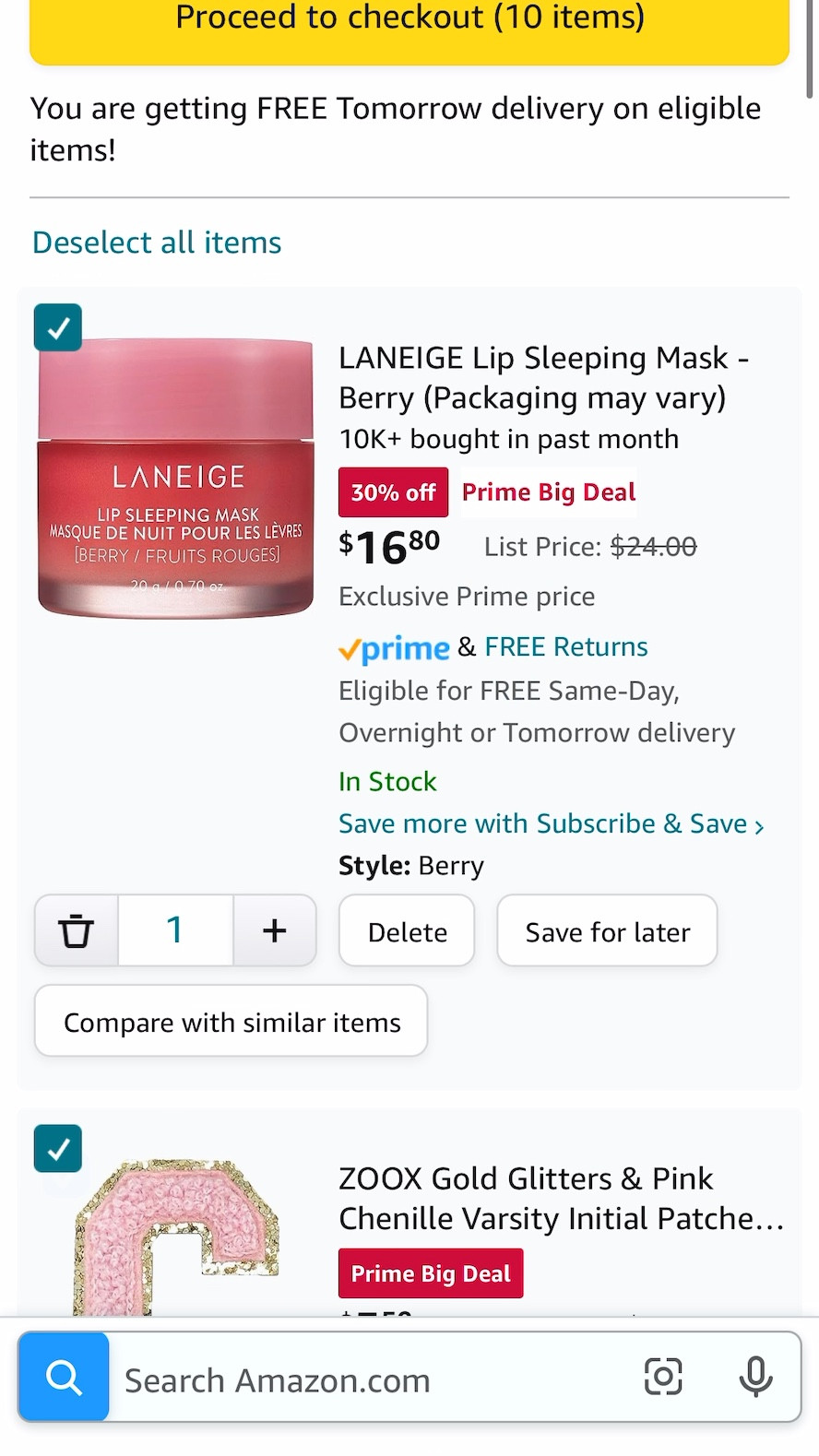
Task: Tap the plus icon to increase quantity
Action: [x=275, y=930]
